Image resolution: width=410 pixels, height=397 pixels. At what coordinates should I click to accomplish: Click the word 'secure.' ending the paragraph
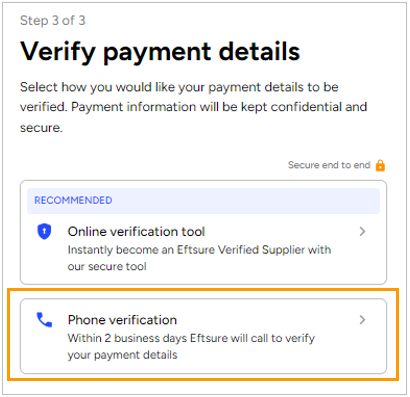tap(41, 128)
